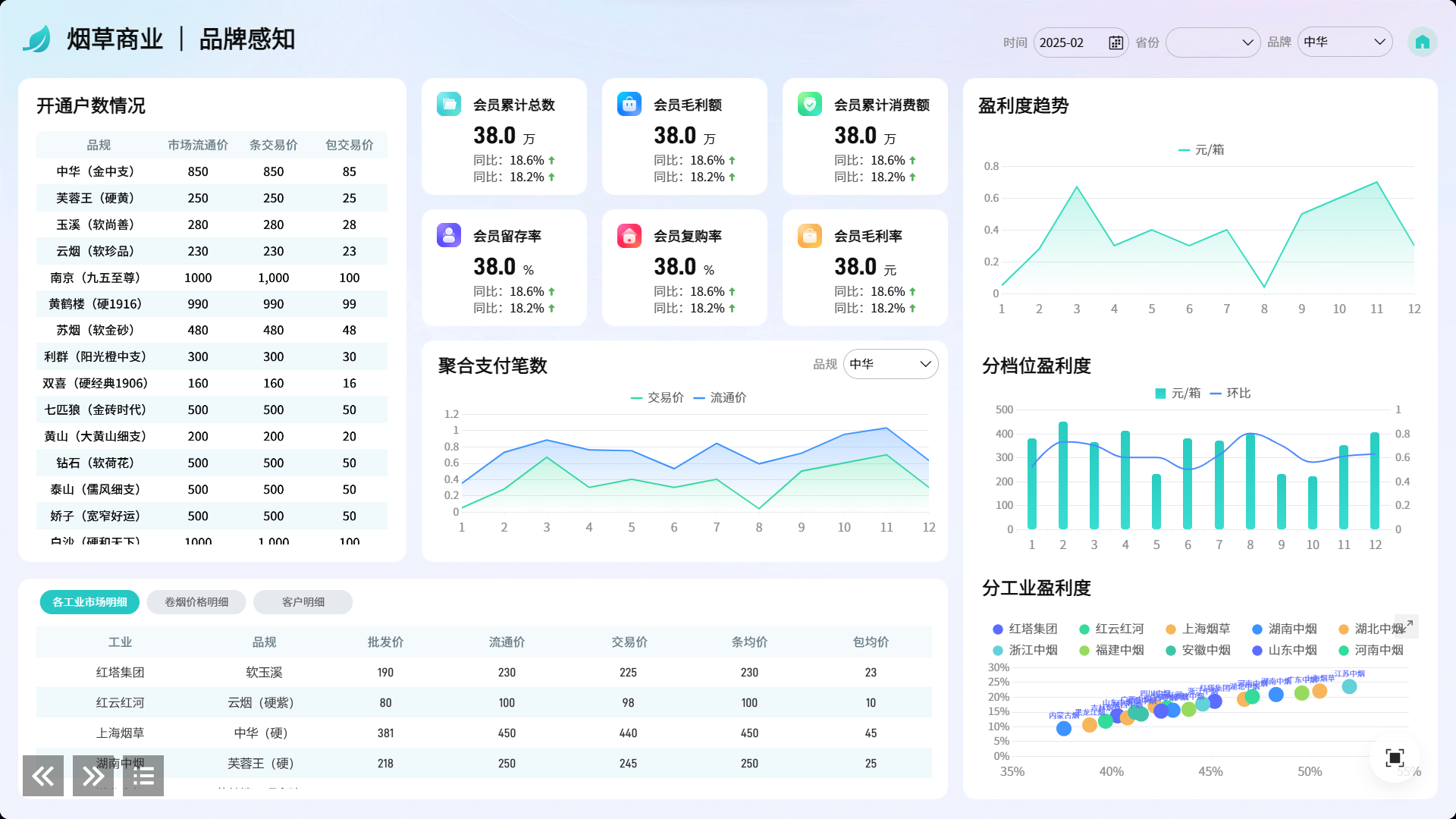This screenshot has height=819, width=1456.
Task: Expand the 品规 dropdown in 聚合支付笔数
Action: (890, 364)
